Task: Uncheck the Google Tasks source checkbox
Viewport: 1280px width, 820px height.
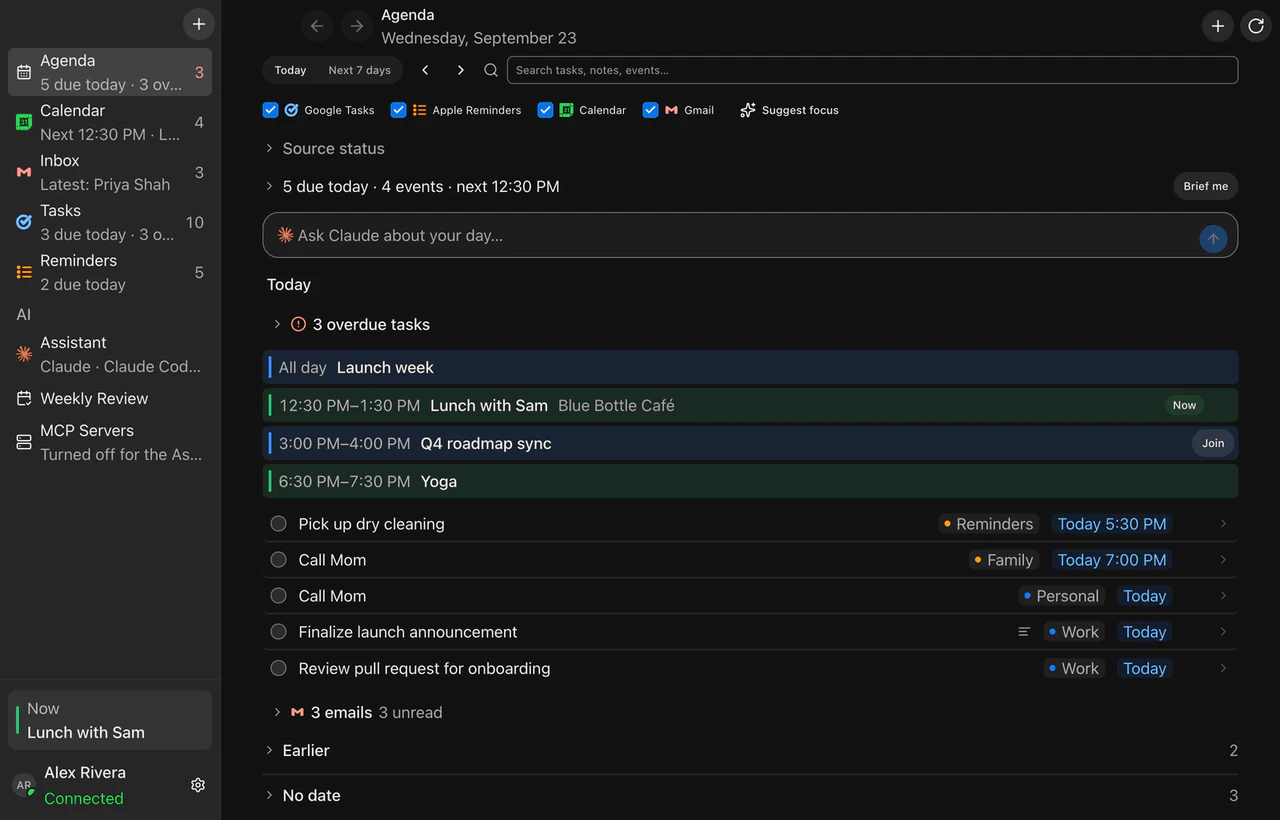Action: click(x=270, y=110)
